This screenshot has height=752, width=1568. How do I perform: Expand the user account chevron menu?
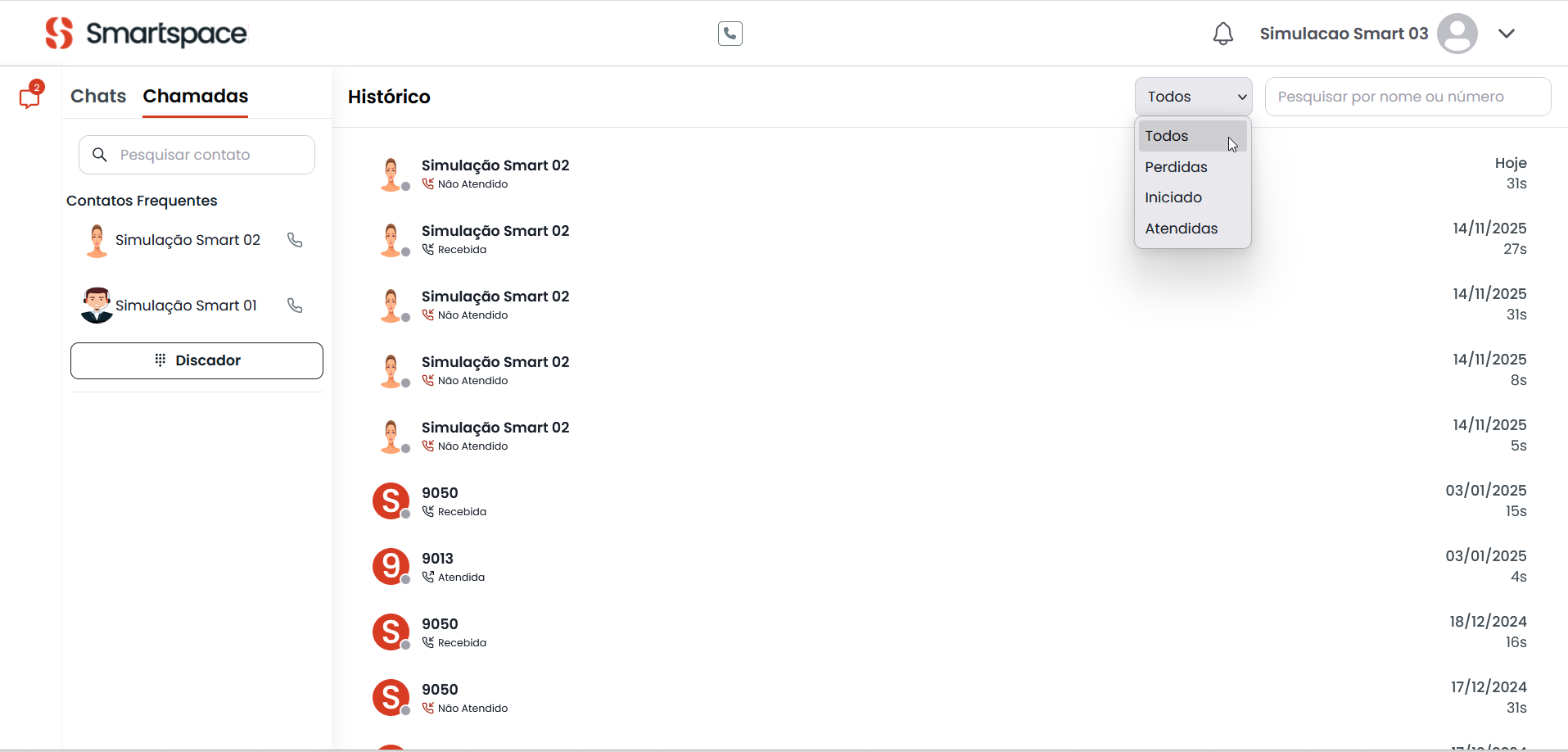tap(1506, 34)
